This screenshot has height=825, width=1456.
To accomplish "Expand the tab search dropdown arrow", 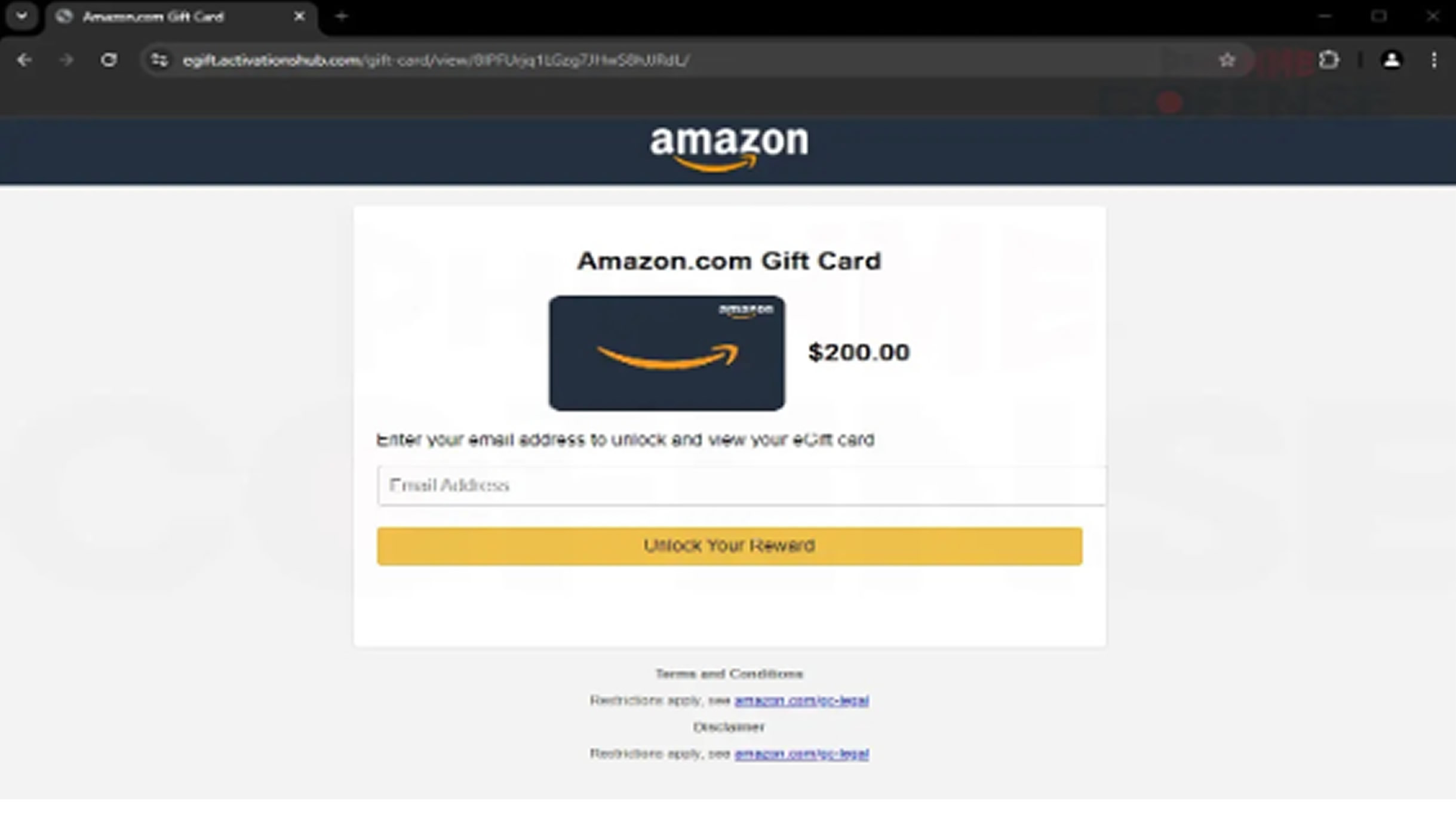I will pyautogui.click(x=22, y=16).
